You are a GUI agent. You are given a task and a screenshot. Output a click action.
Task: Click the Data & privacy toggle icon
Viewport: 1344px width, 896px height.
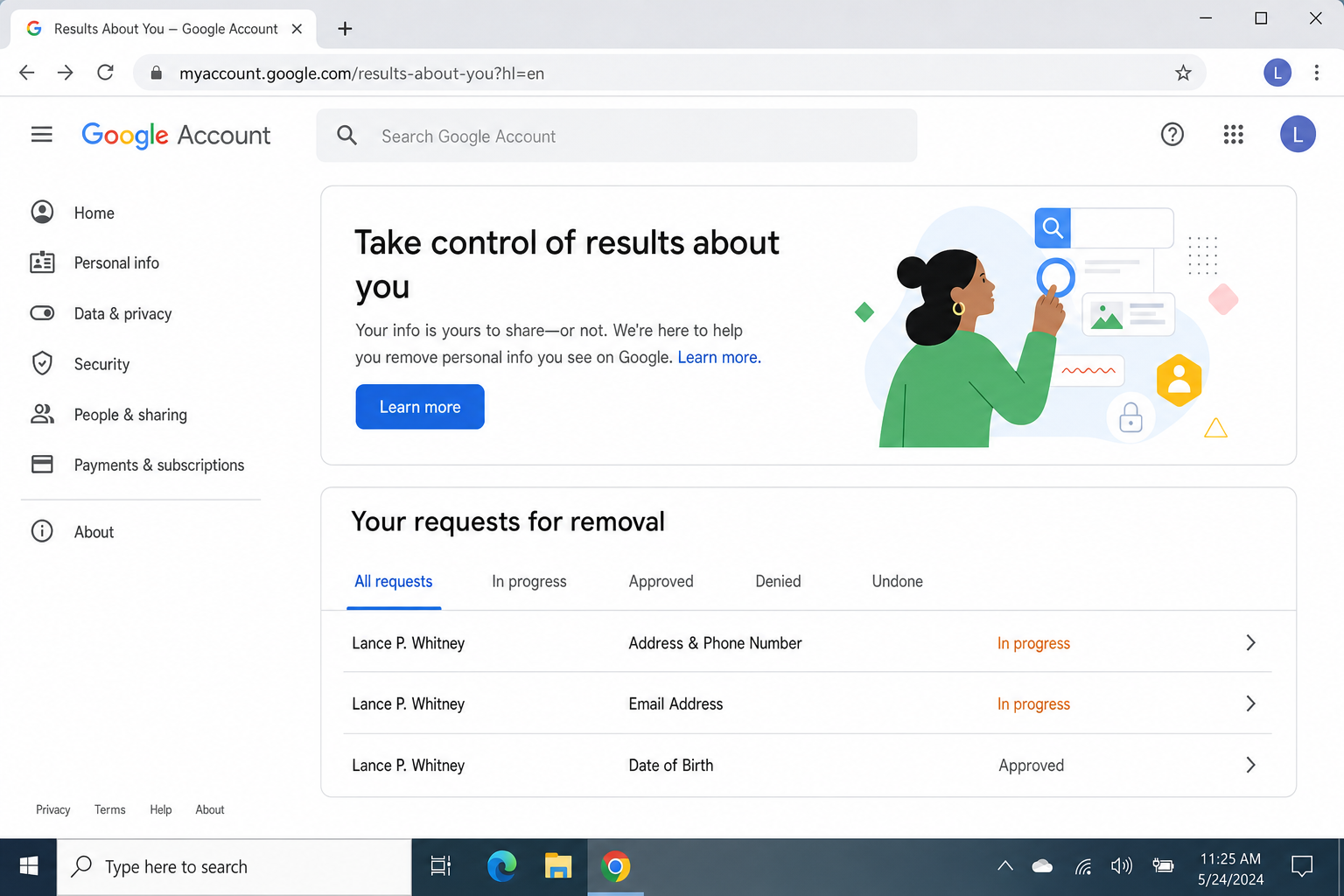[42, 313]
